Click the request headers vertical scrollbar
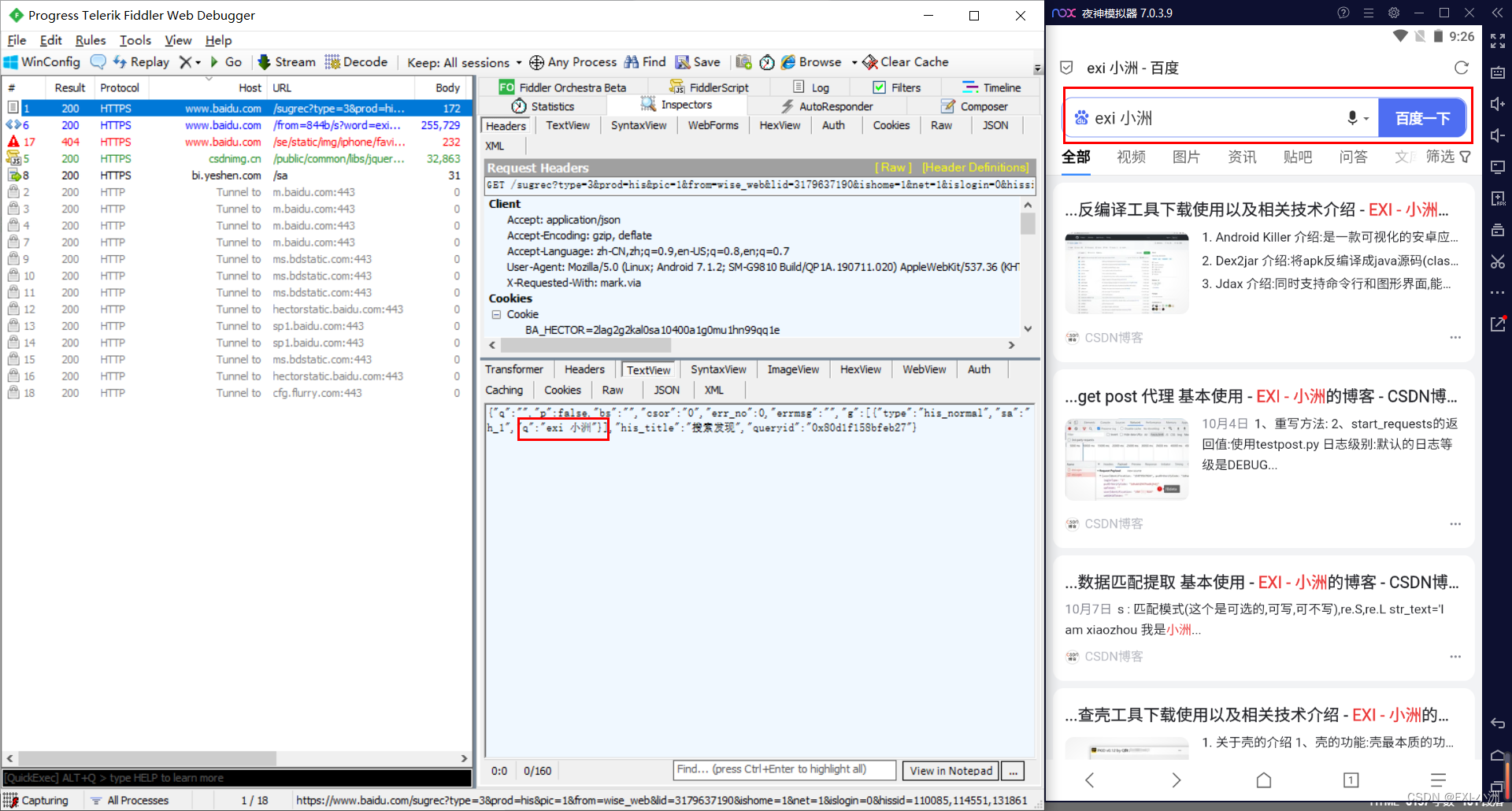Screen dimensions: 1512x811 tap(1028, 224)
